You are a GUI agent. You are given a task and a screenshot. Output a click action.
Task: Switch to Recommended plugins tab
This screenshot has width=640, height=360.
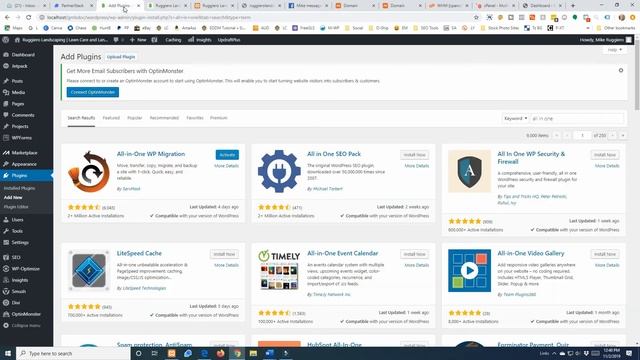tap(164, 118)
